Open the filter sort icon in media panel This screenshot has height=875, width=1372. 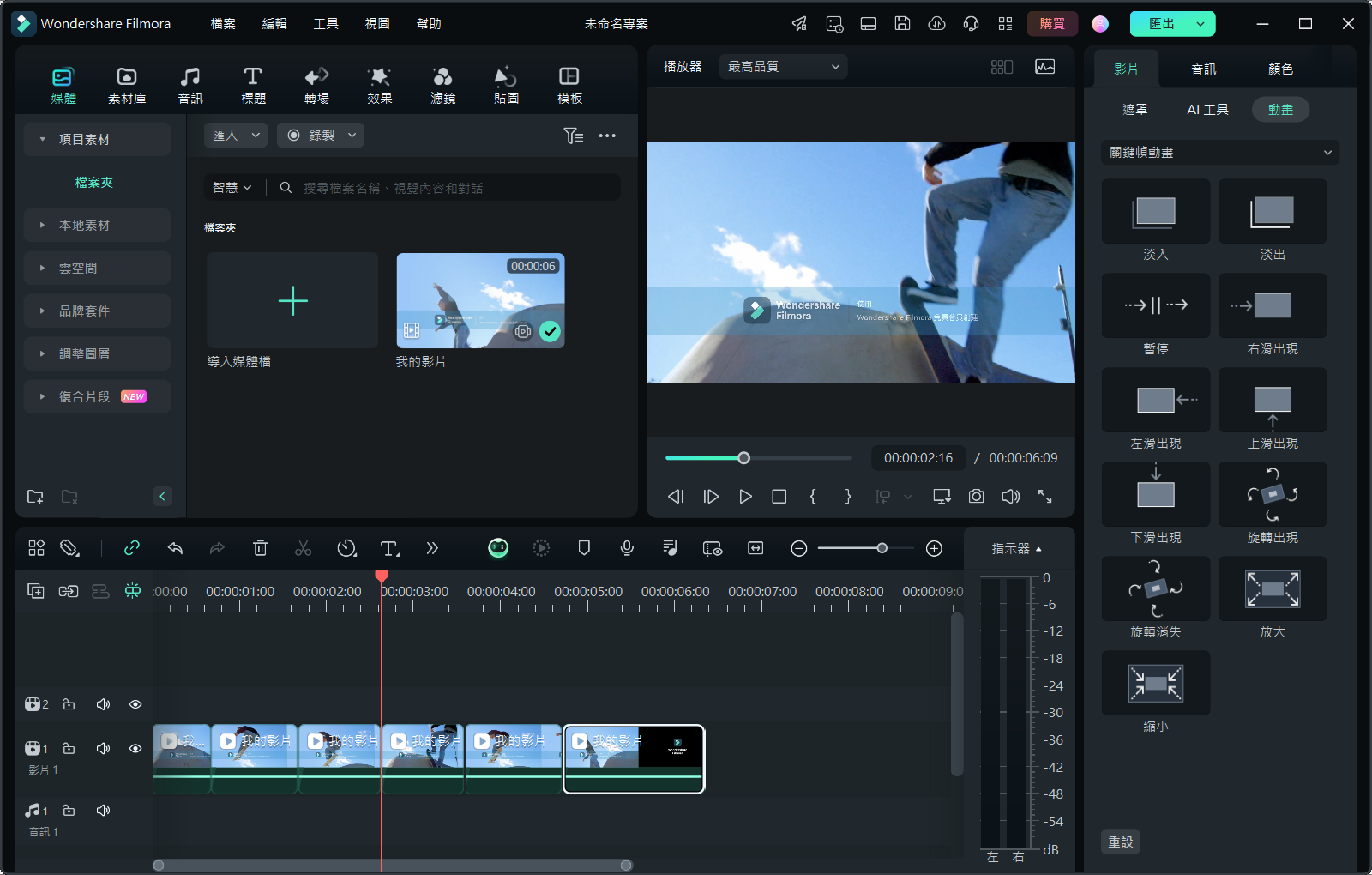click(x=574, y=136)
